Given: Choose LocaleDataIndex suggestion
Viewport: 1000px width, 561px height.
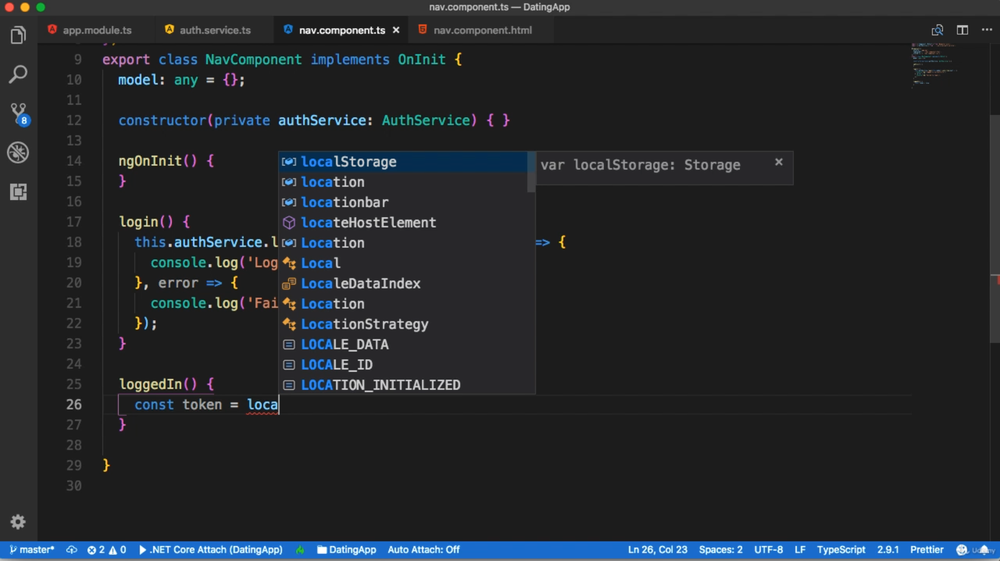Looking at the screenshot, I should click(403, 284).
